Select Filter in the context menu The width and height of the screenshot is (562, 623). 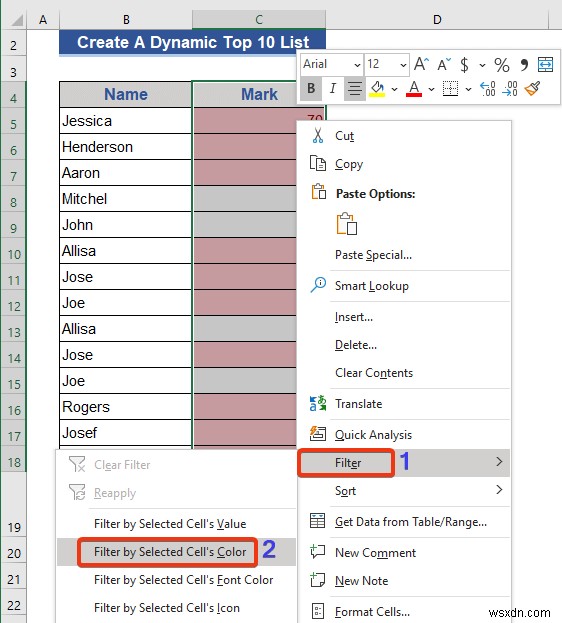(404, 462)
